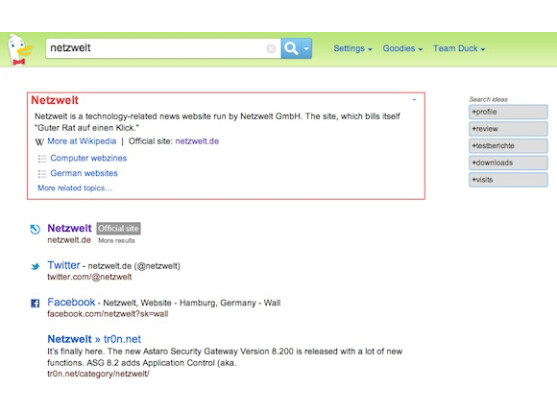Expand the Team Duck dropdown
This screenshot has width=557, height=418.
(459, 49)
